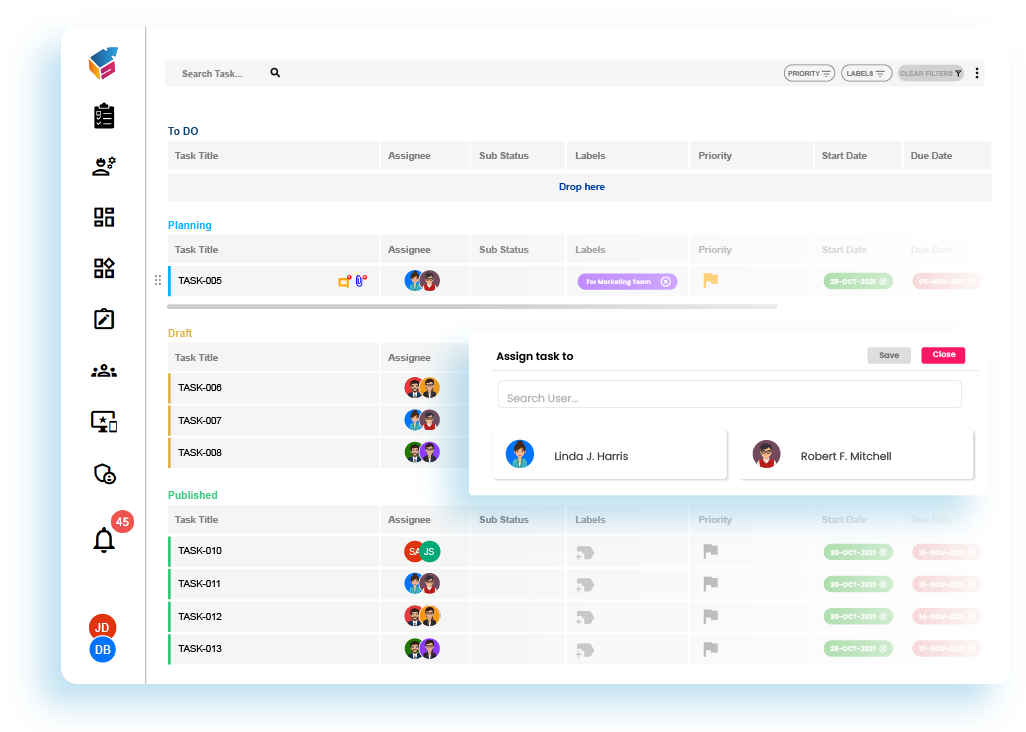Click assignee avatars of TASK-010
1026x732 pixels.
coord(422,551)
